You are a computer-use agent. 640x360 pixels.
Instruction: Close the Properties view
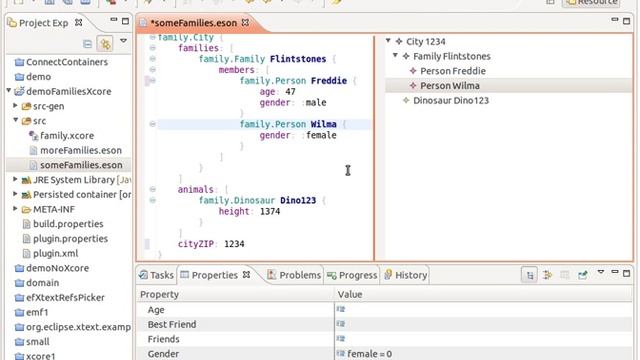tap(246, 275)
